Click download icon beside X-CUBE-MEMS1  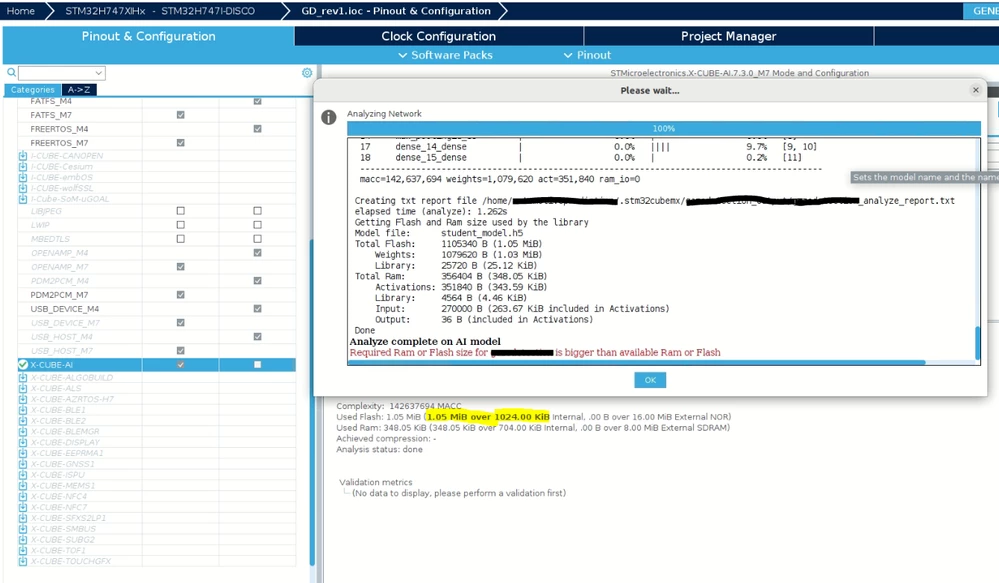(x=23, y=486)
